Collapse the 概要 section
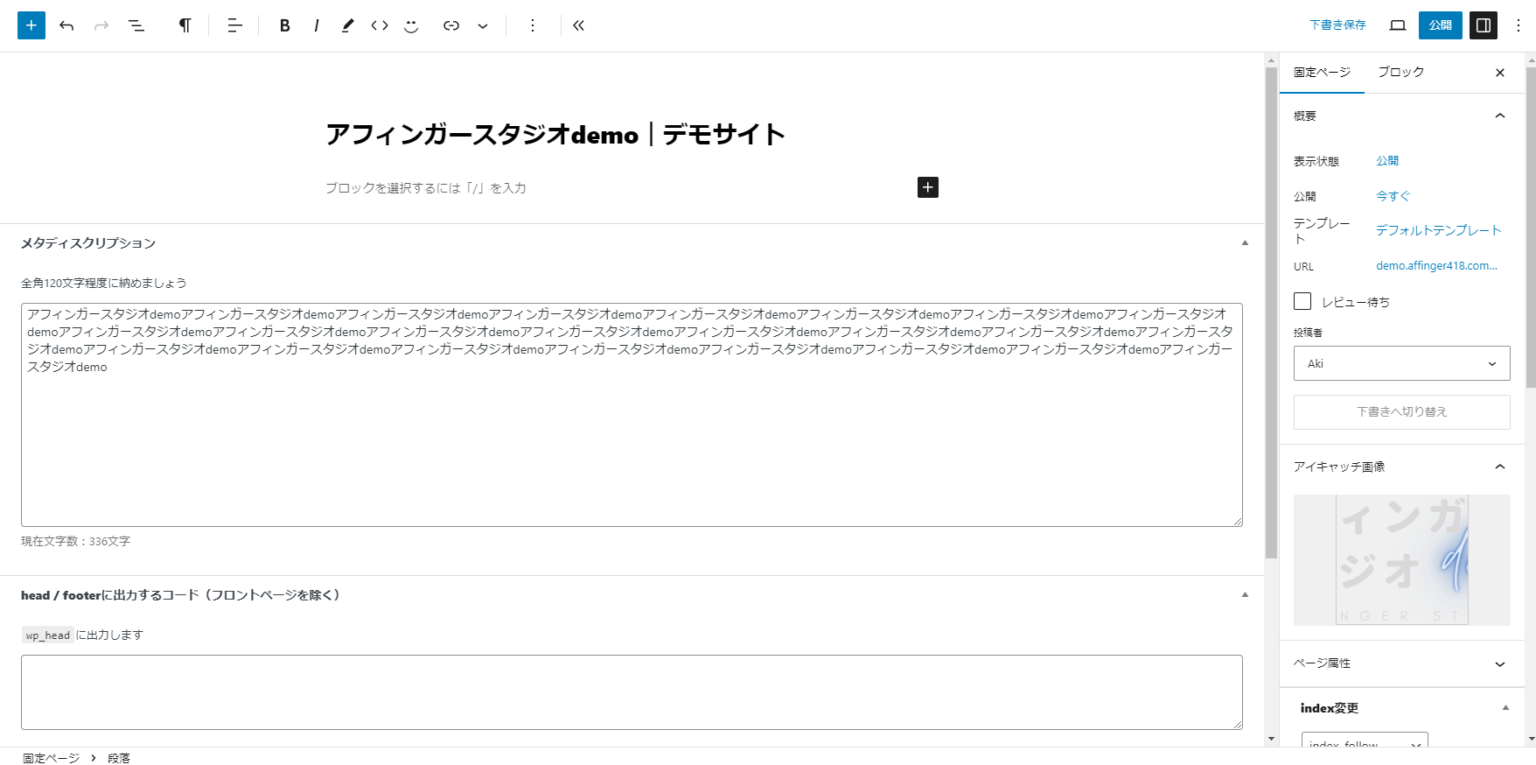 (1499, 116)
